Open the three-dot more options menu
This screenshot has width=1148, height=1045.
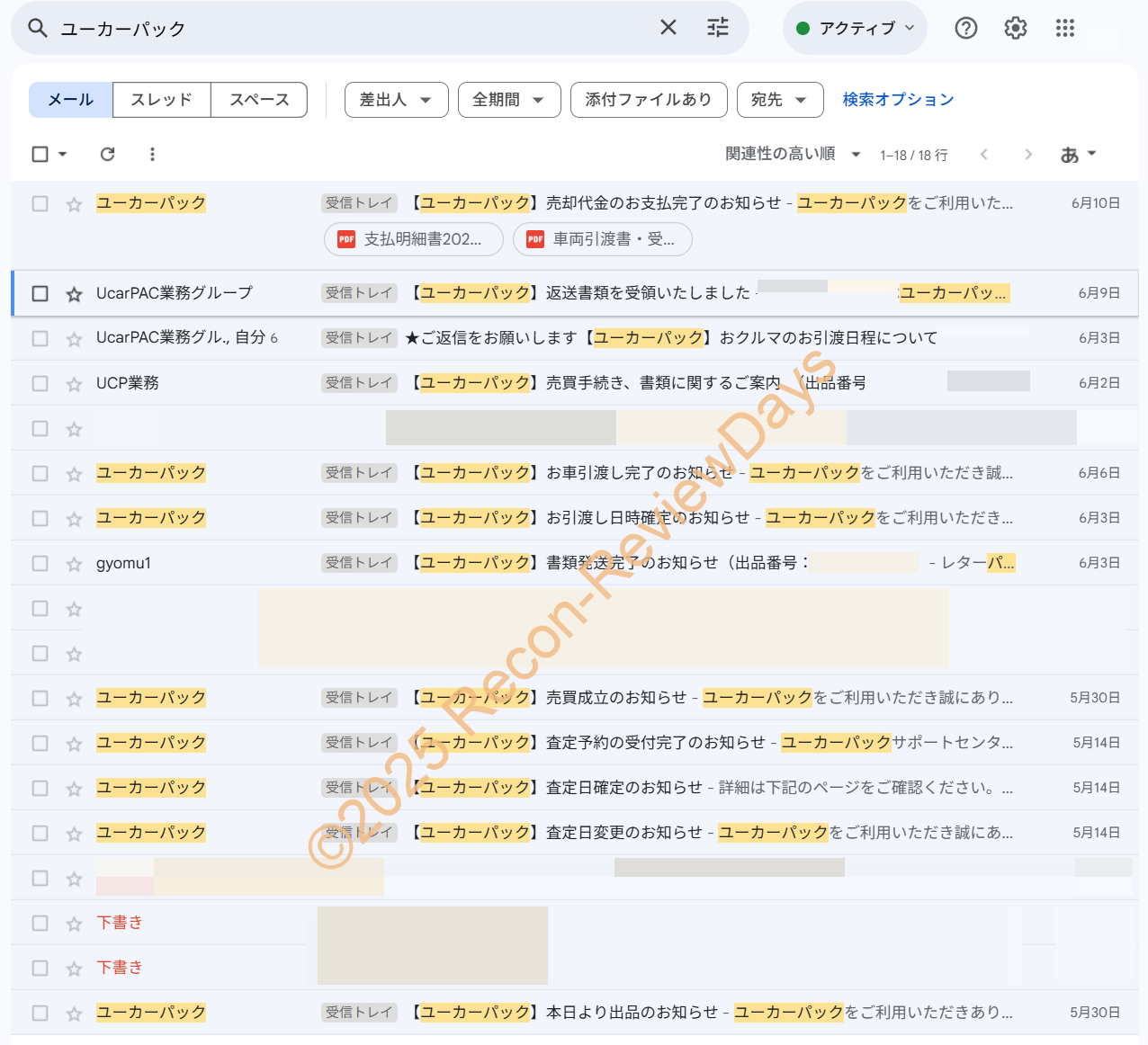coord(152,155)
